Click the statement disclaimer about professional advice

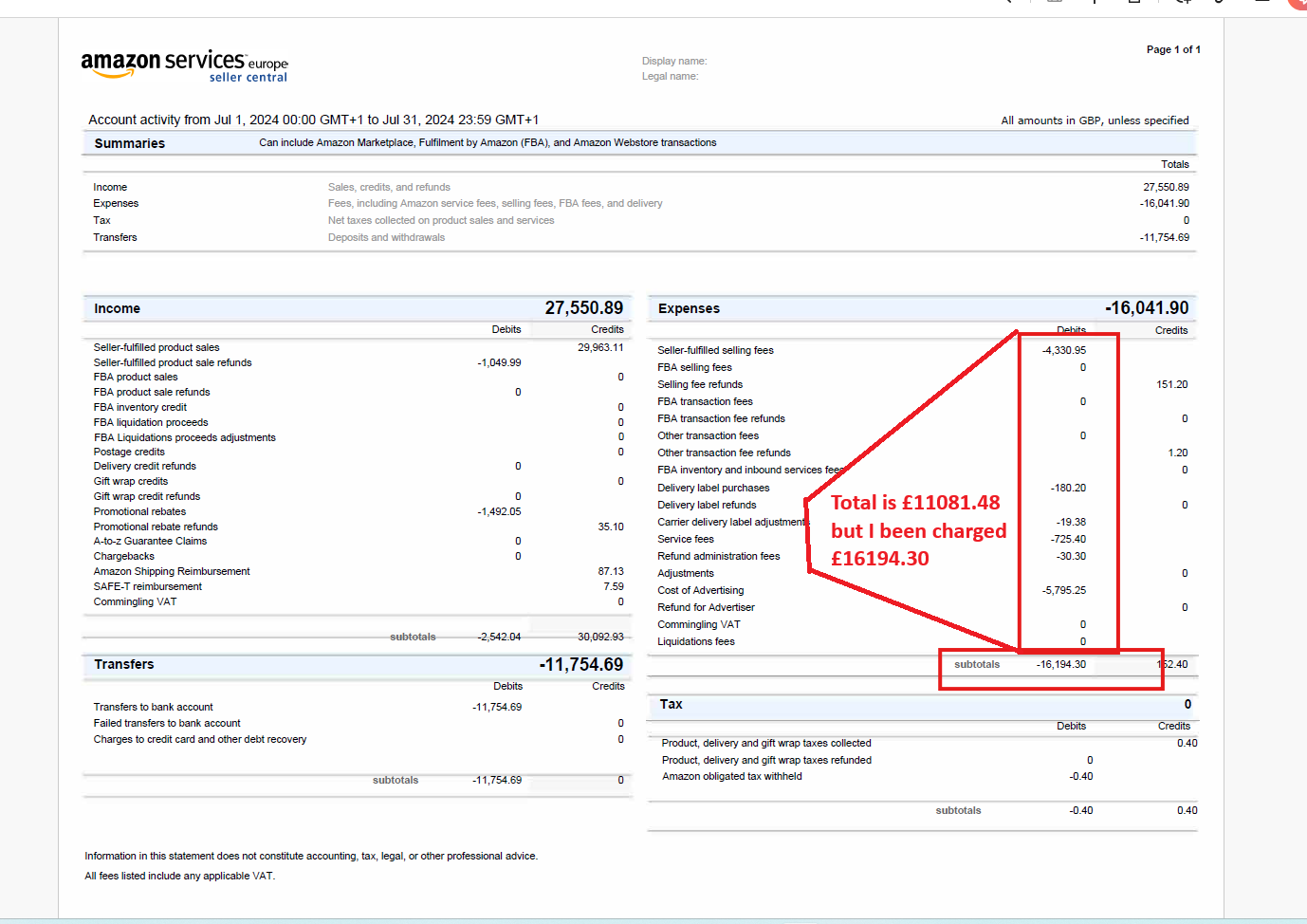(311, 856)
